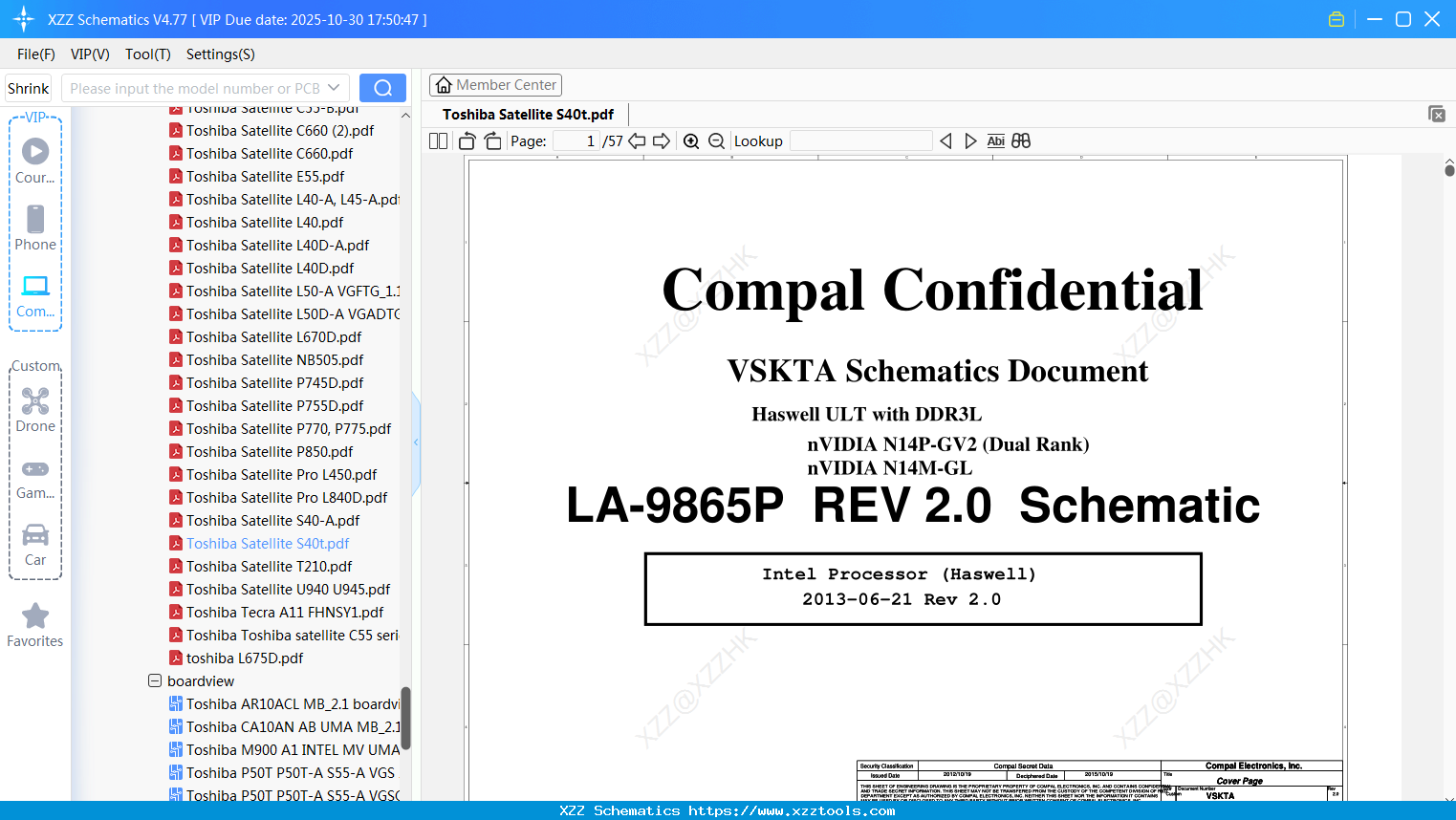1456x820 pixels.
Task: Collapse the boardview folder
Action: [x=155, y=680]
